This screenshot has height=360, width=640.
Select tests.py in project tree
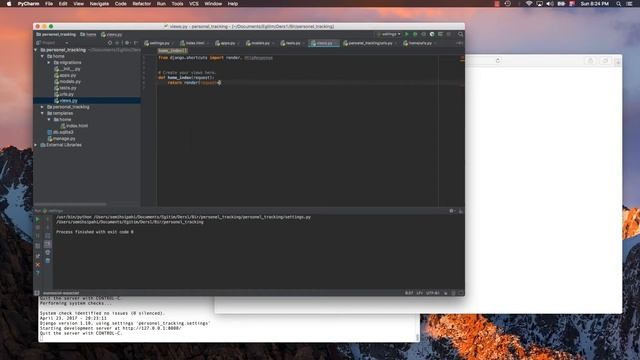[68, 88]
